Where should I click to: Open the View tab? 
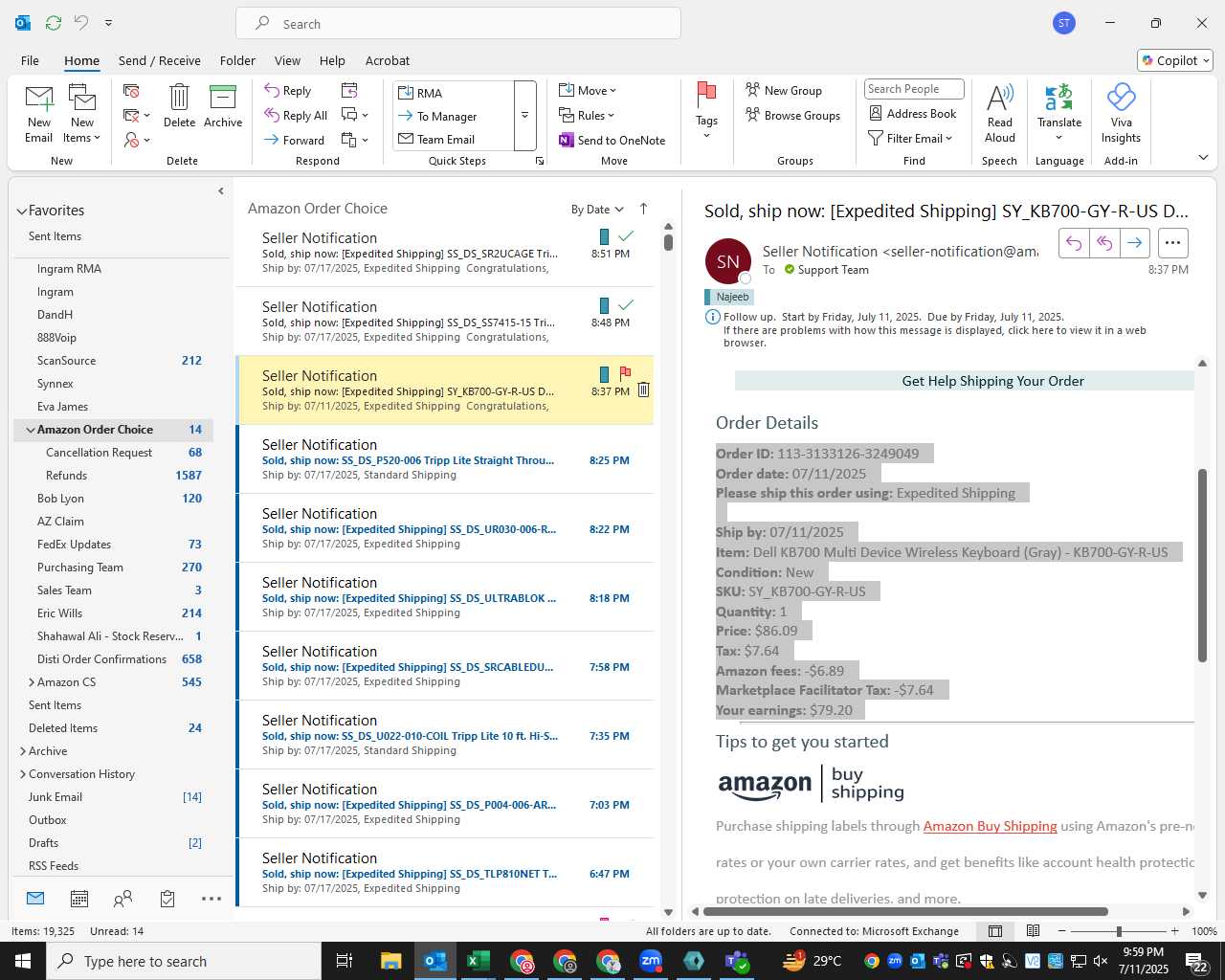pyautogui.click(x=287, y=60)
